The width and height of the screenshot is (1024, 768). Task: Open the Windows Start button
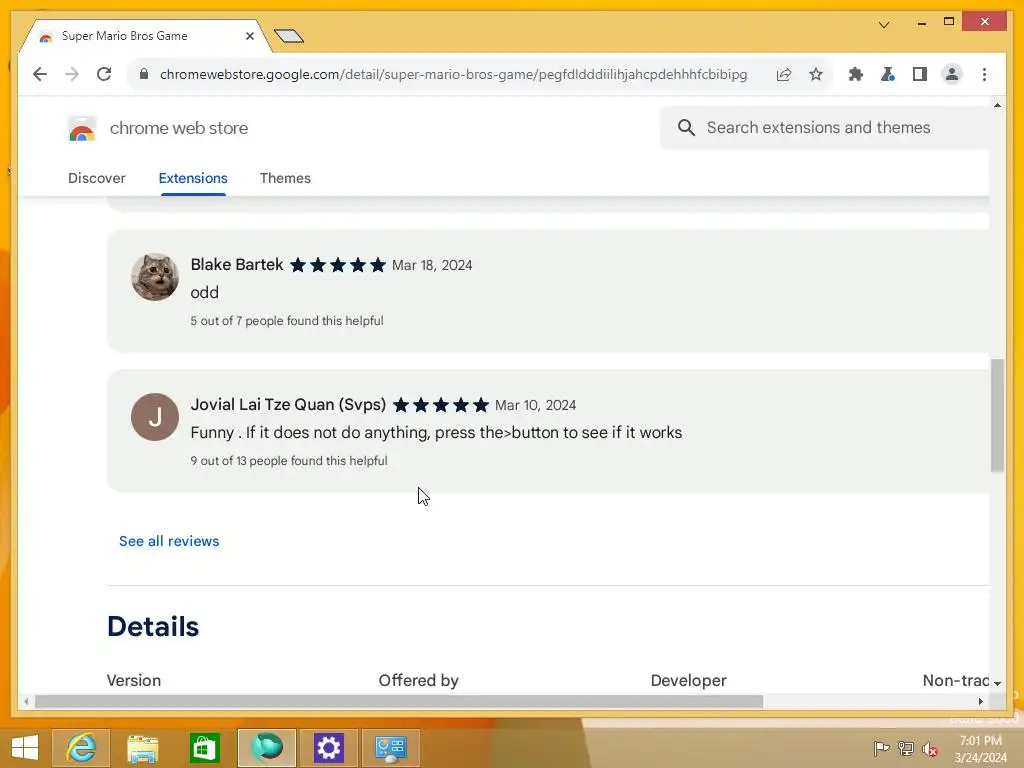click(25, 748)
